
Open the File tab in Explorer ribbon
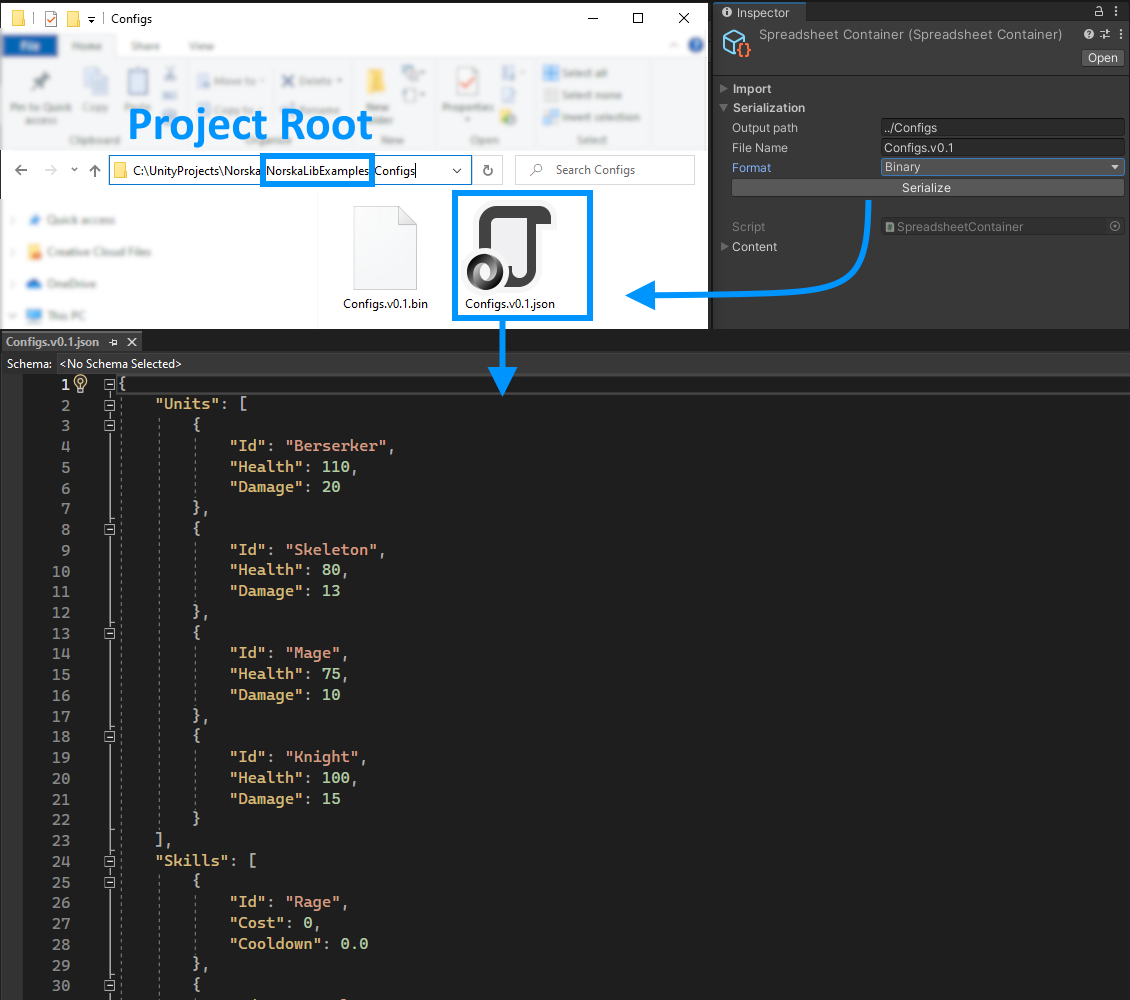click(30, 46)
